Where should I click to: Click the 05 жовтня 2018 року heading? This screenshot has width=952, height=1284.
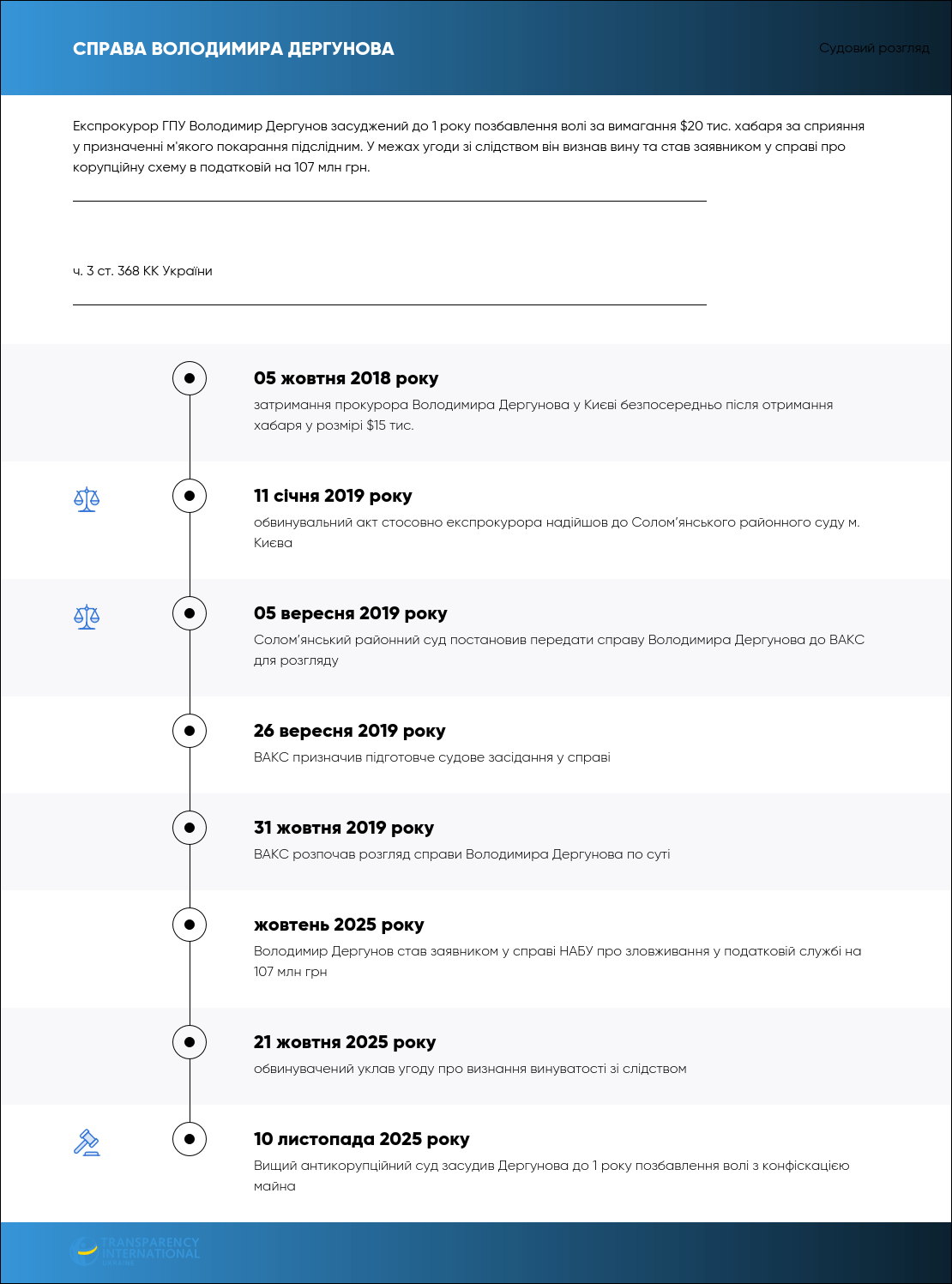coord(346,378)
